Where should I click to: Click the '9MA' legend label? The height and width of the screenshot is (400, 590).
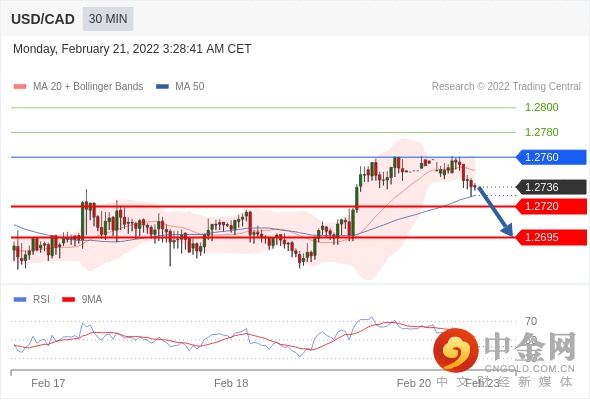pyautogui.click(x=92, y=300)
